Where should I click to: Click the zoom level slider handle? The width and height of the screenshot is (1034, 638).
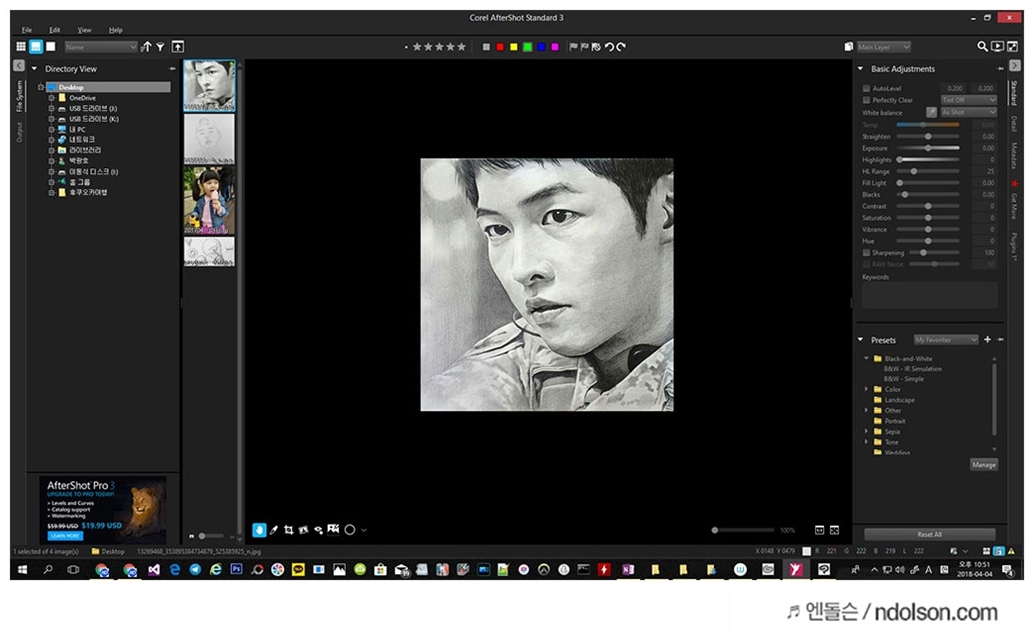pos(715,530)
